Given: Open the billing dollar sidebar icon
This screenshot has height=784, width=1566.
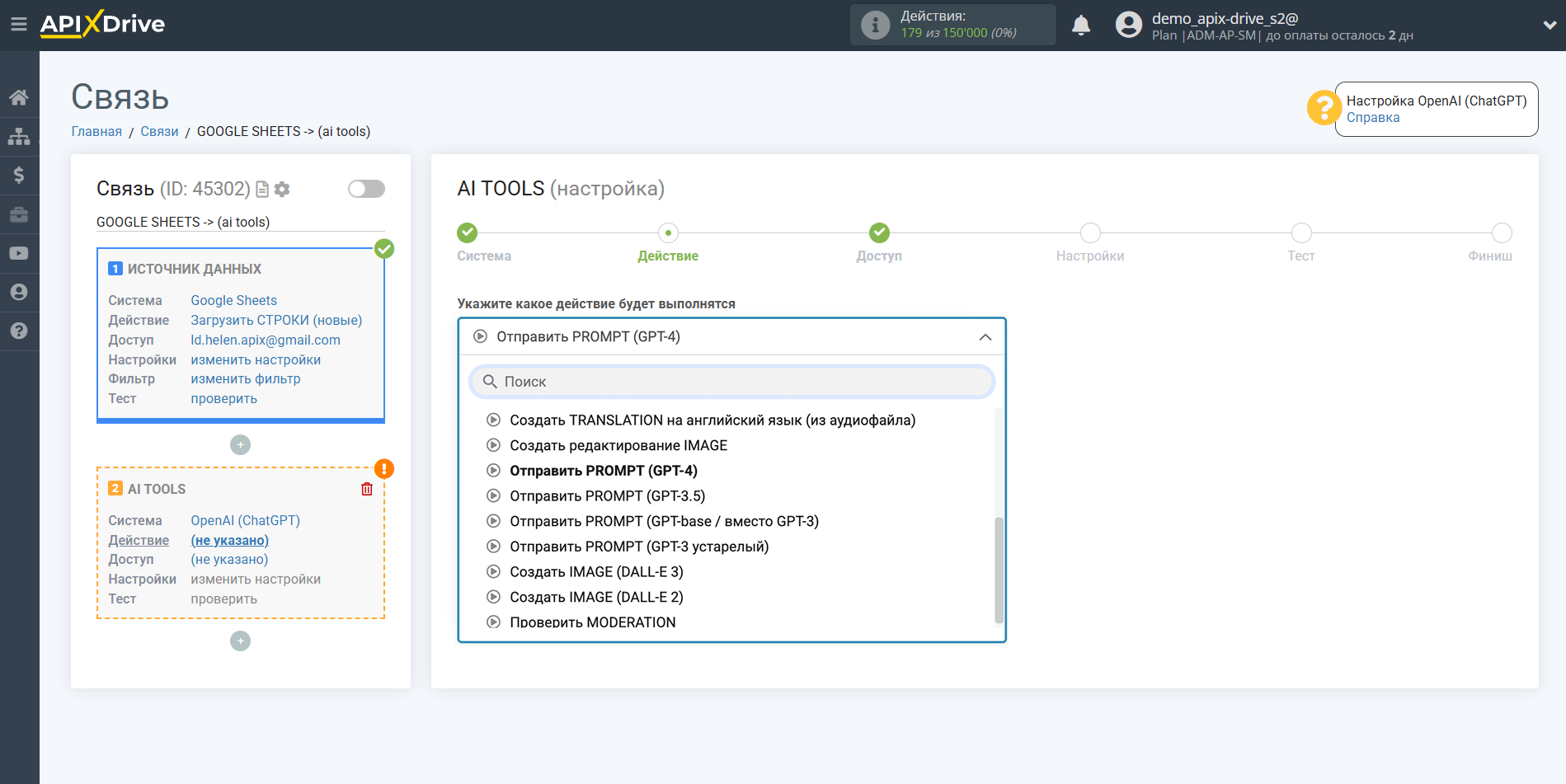Looking at the screenshot, I should click(x=19, y=175).
